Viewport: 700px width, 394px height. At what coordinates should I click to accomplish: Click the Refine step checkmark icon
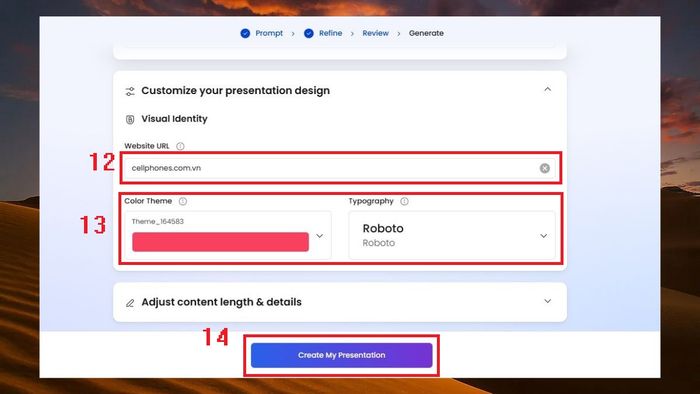click(308, 33)
